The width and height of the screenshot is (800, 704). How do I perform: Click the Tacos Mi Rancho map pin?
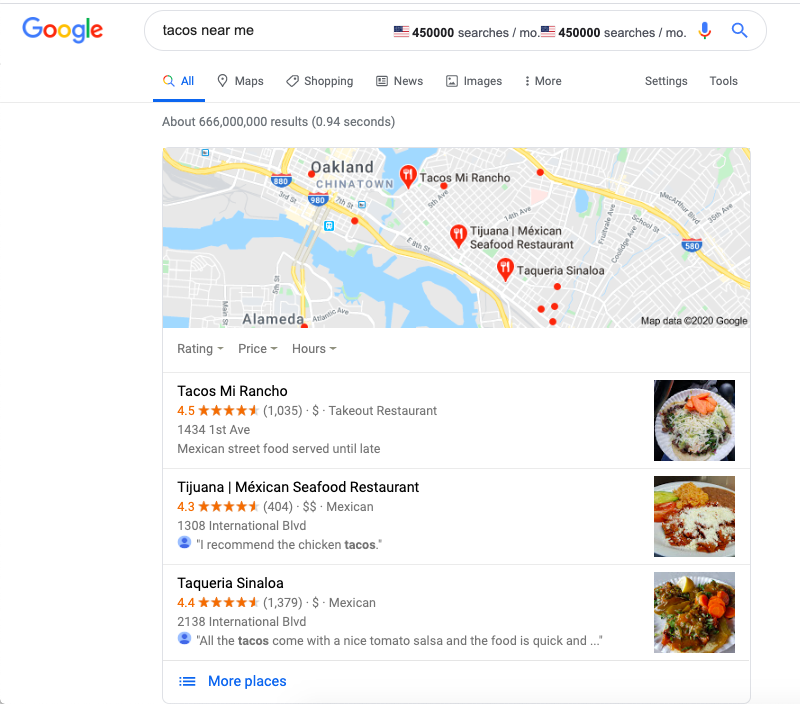[408, 177]
